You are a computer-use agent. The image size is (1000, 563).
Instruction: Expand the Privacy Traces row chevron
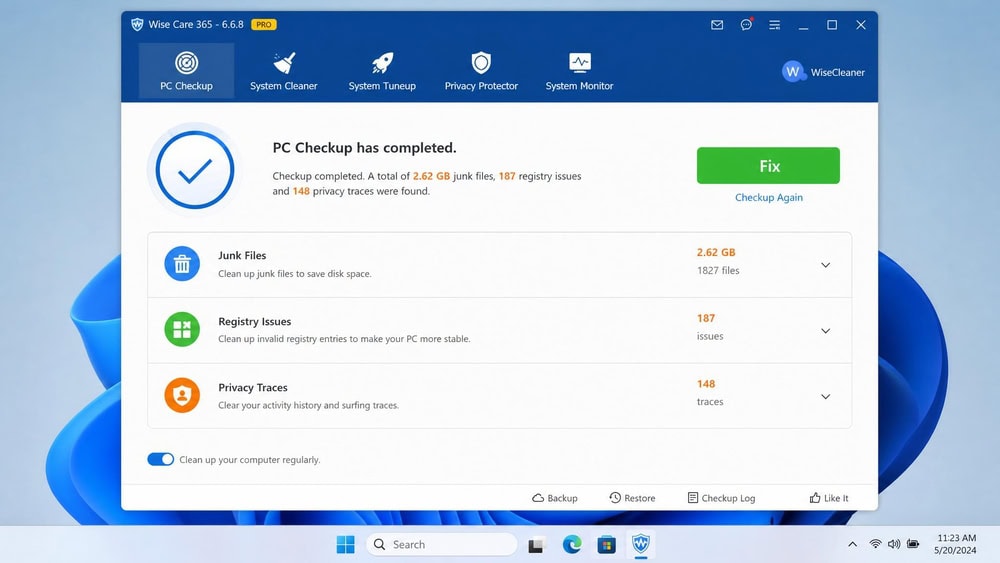click(x=825, y=397)
